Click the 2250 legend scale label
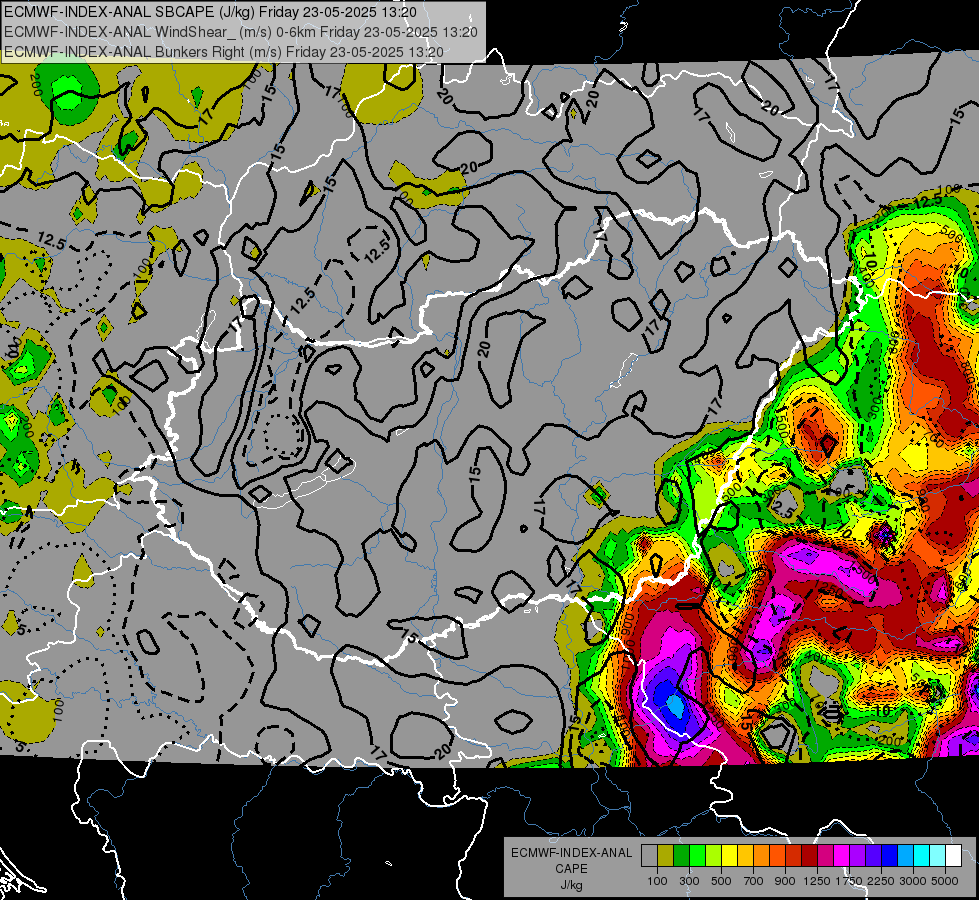The height and width of the screenshot is (900, 979). pos(881,881)
